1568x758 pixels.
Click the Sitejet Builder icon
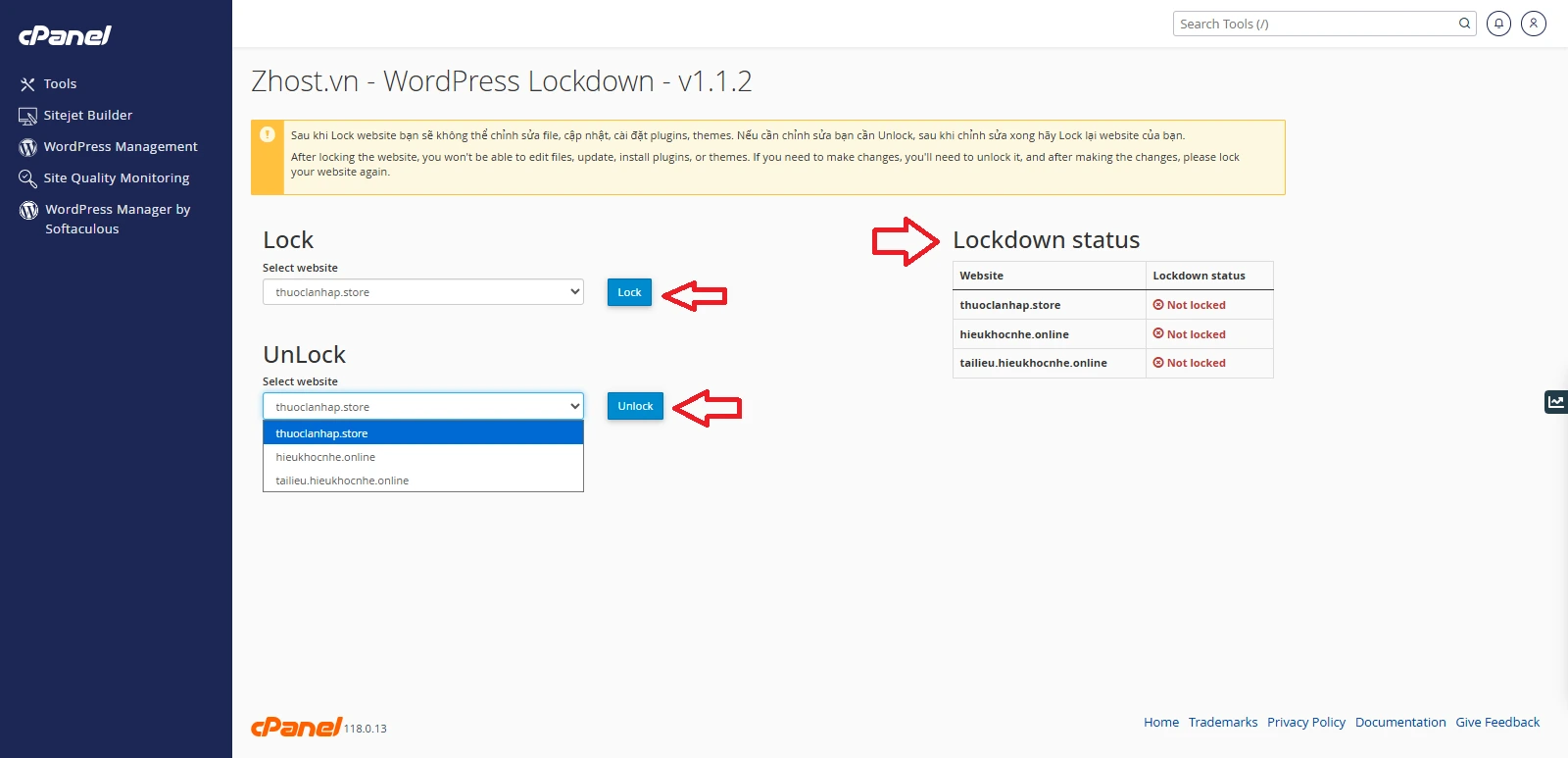click(27, 116)
